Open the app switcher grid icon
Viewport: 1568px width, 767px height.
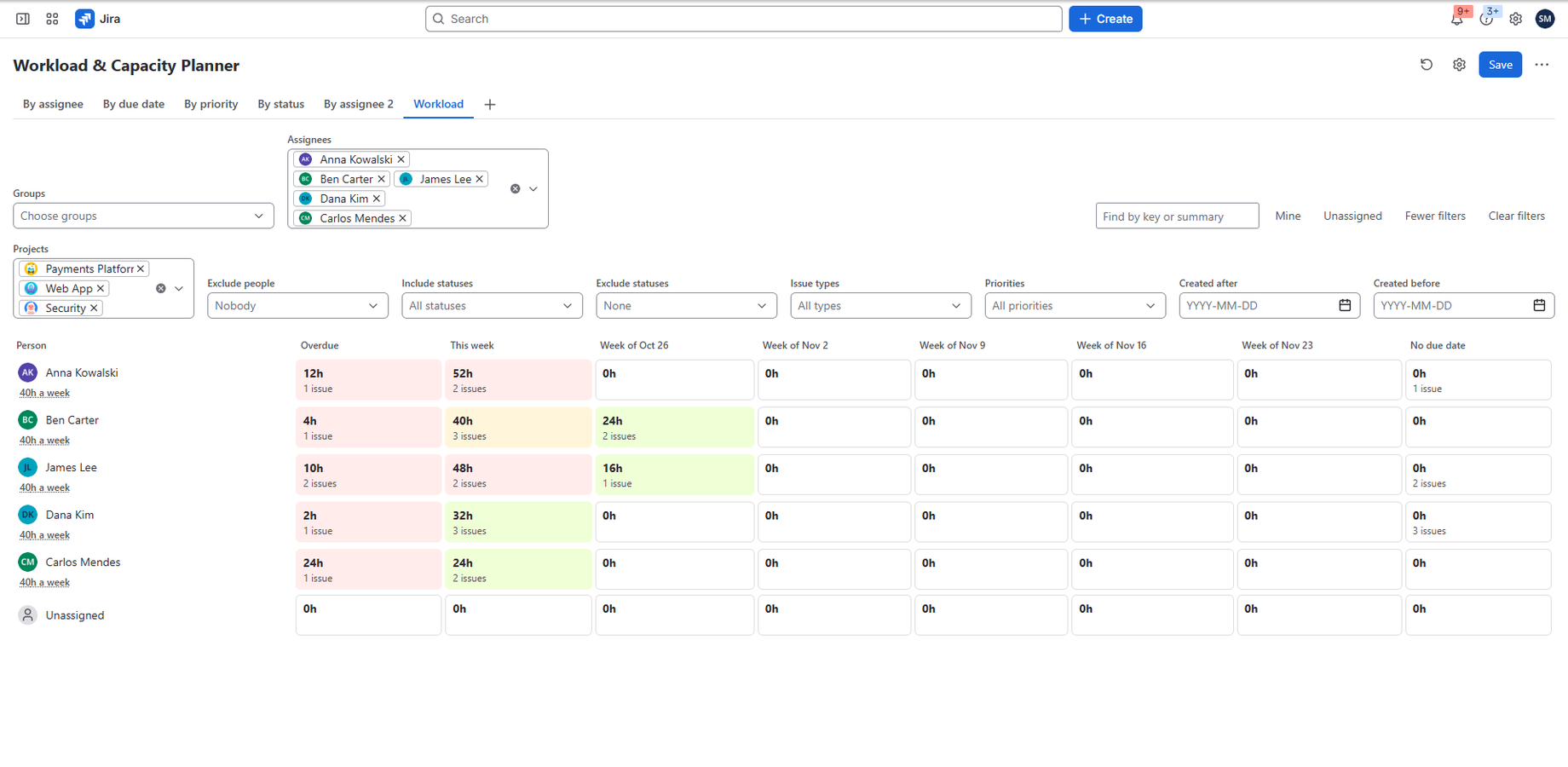pyautogui.click(x=52, y=19)
